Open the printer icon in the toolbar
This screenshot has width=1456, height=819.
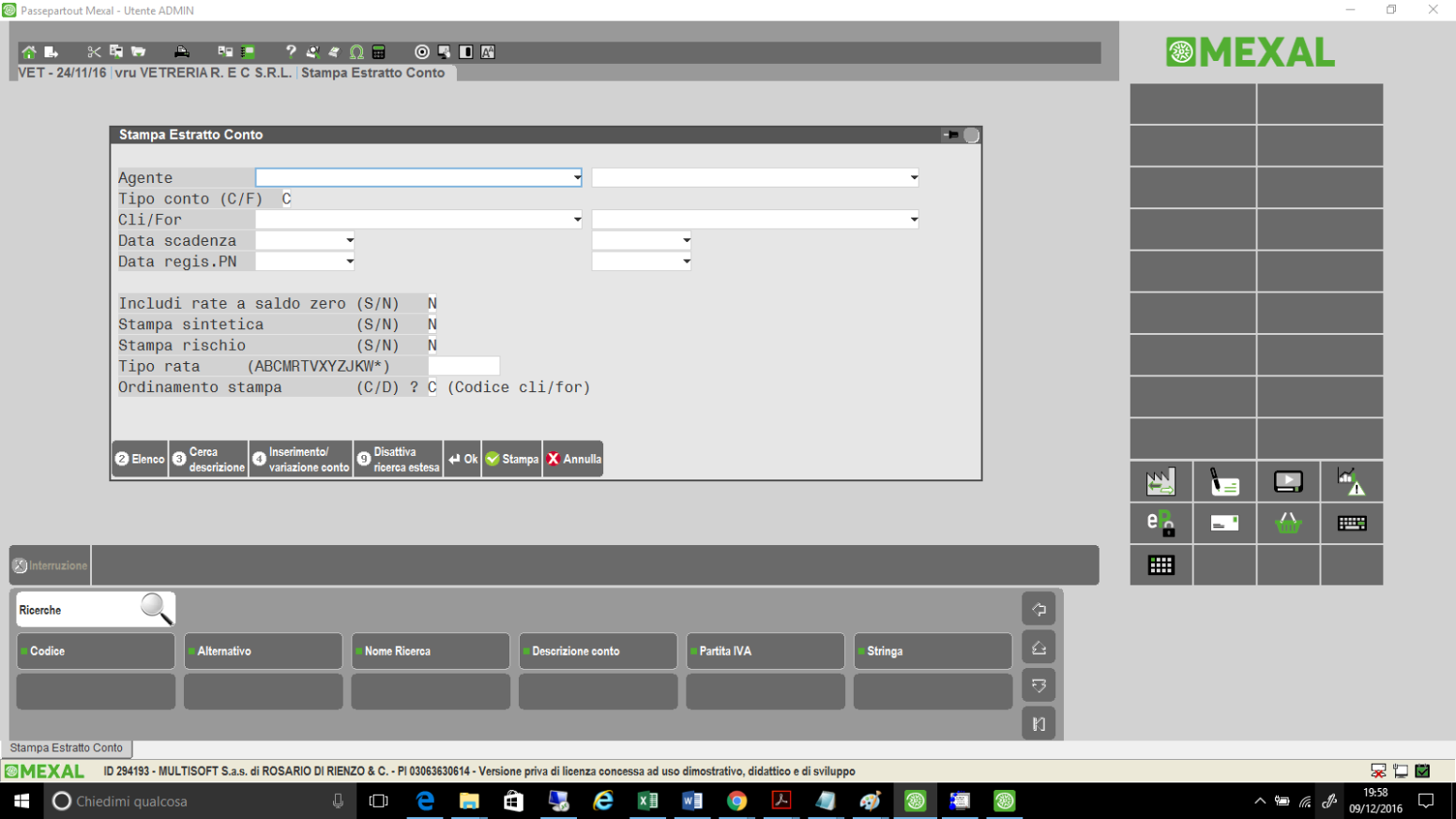click(182, 53)
